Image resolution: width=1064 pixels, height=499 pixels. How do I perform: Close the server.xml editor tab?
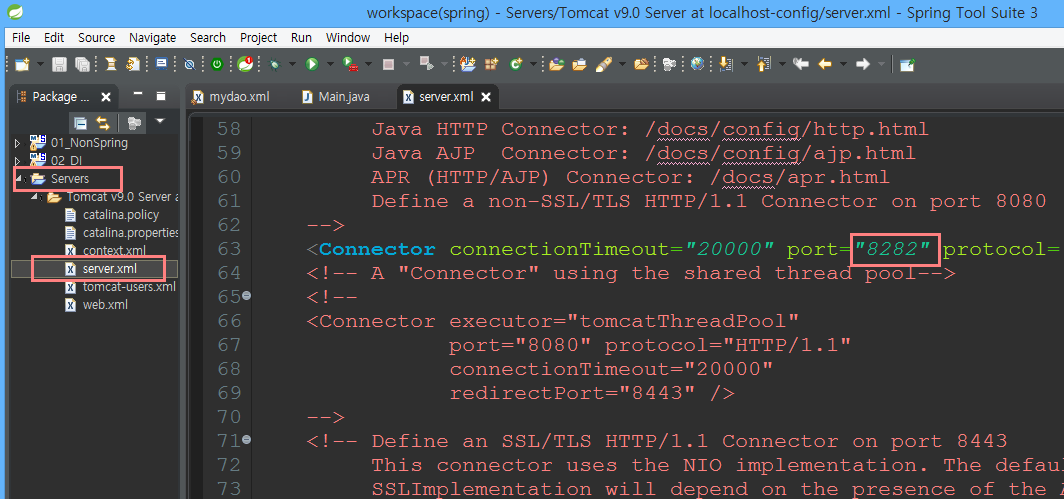pyautogui.click(x=486, y=97)
